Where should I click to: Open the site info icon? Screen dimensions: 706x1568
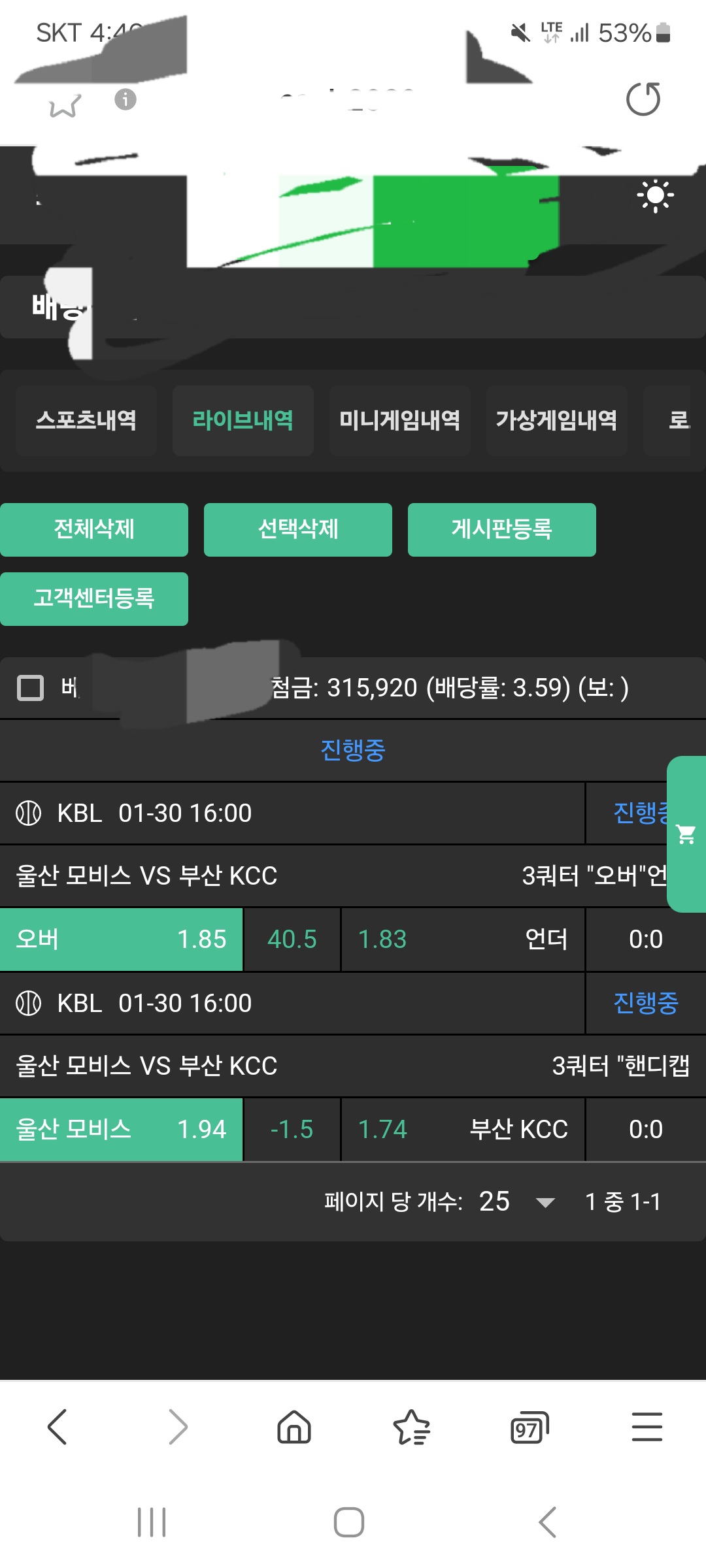(126, 99)
